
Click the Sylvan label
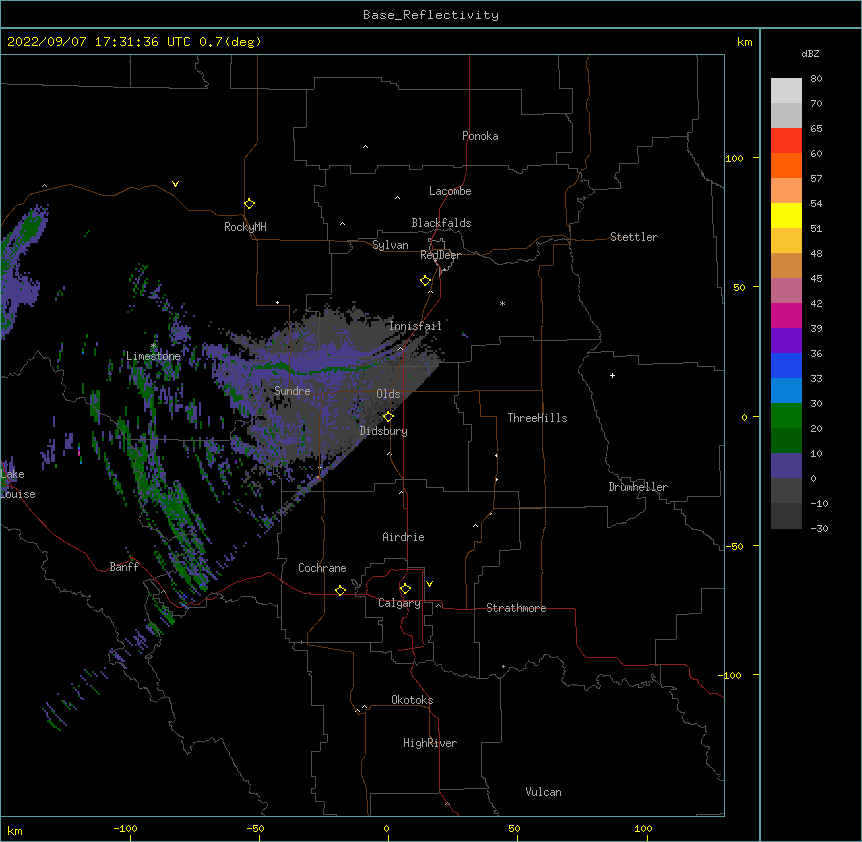(x=390, y=245)
